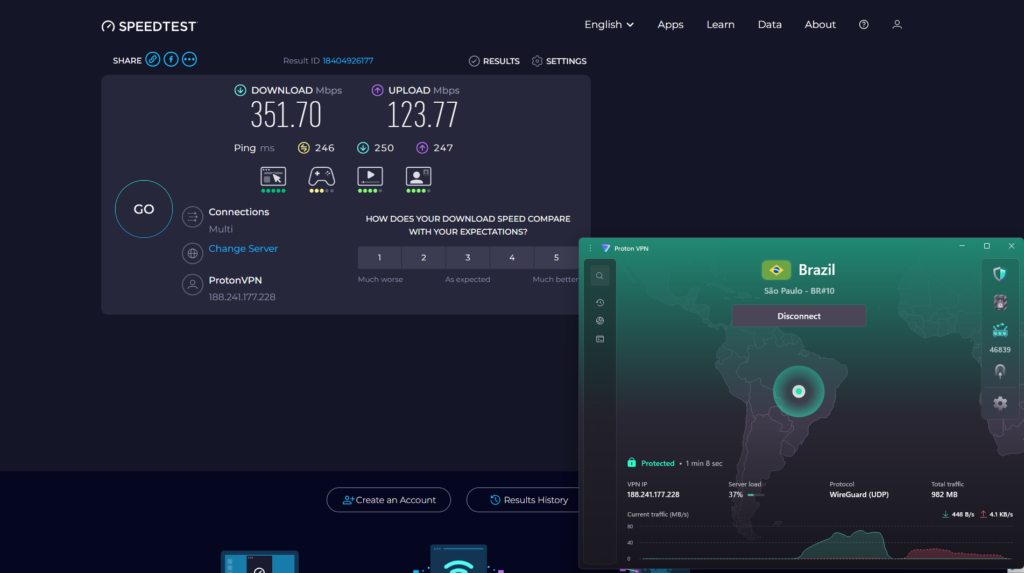Click the ProtonVPN provider person icon

[x=192, y=285]
